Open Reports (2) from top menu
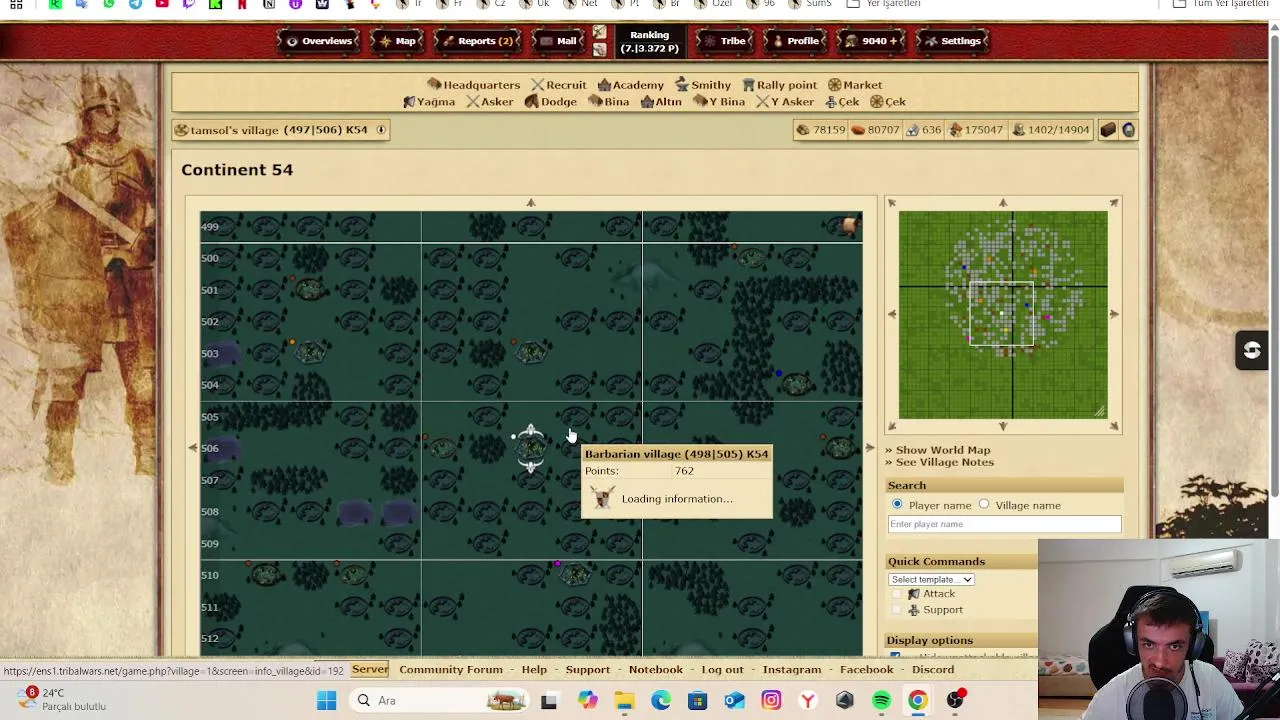Screen dimensions: 1280x720 point(476,41)
